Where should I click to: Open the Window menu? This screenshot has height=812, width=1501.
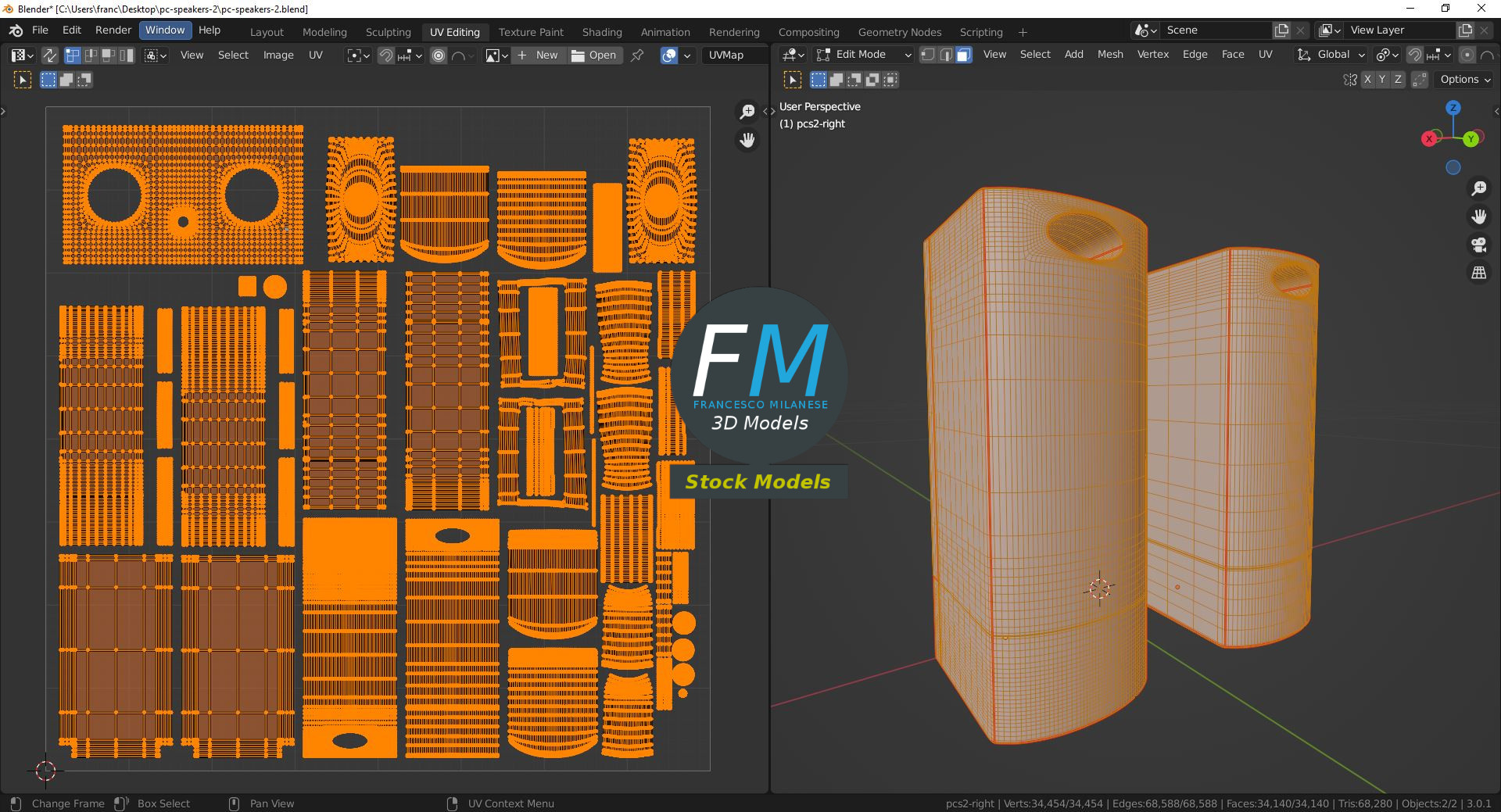[x=165, y=30]
